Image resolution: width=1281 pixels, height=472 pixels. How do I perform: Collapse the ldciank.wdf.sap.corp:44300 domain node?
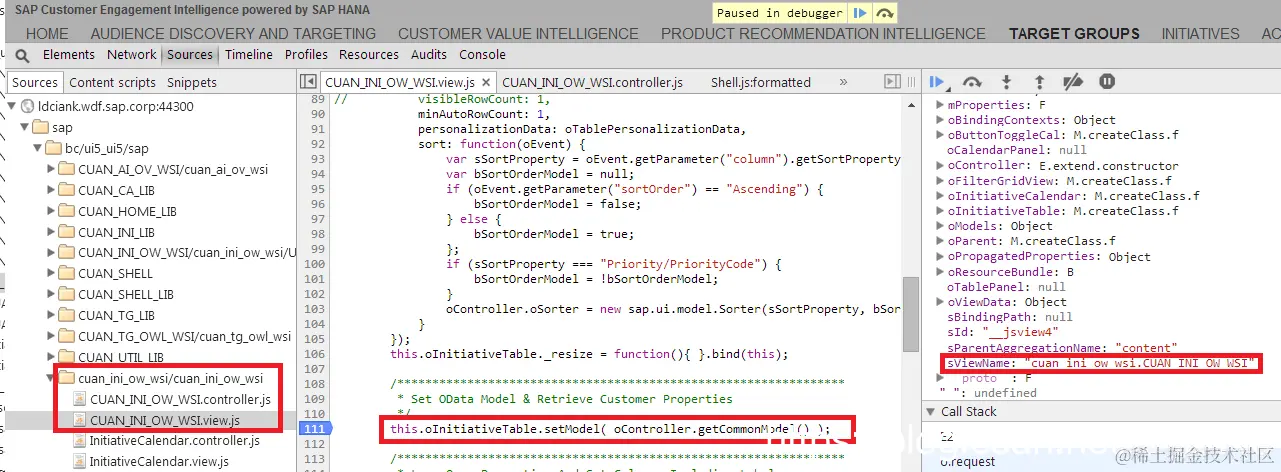12,107
